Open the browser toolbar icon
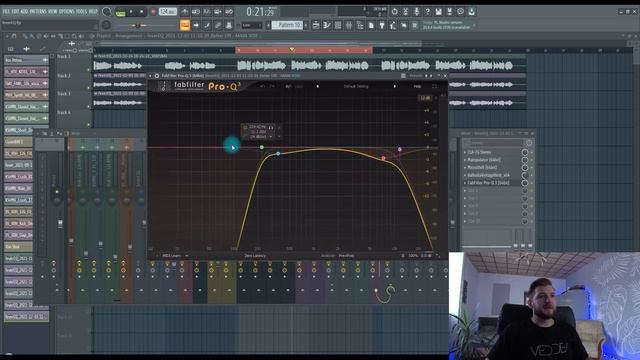 [x=360, y=25]
